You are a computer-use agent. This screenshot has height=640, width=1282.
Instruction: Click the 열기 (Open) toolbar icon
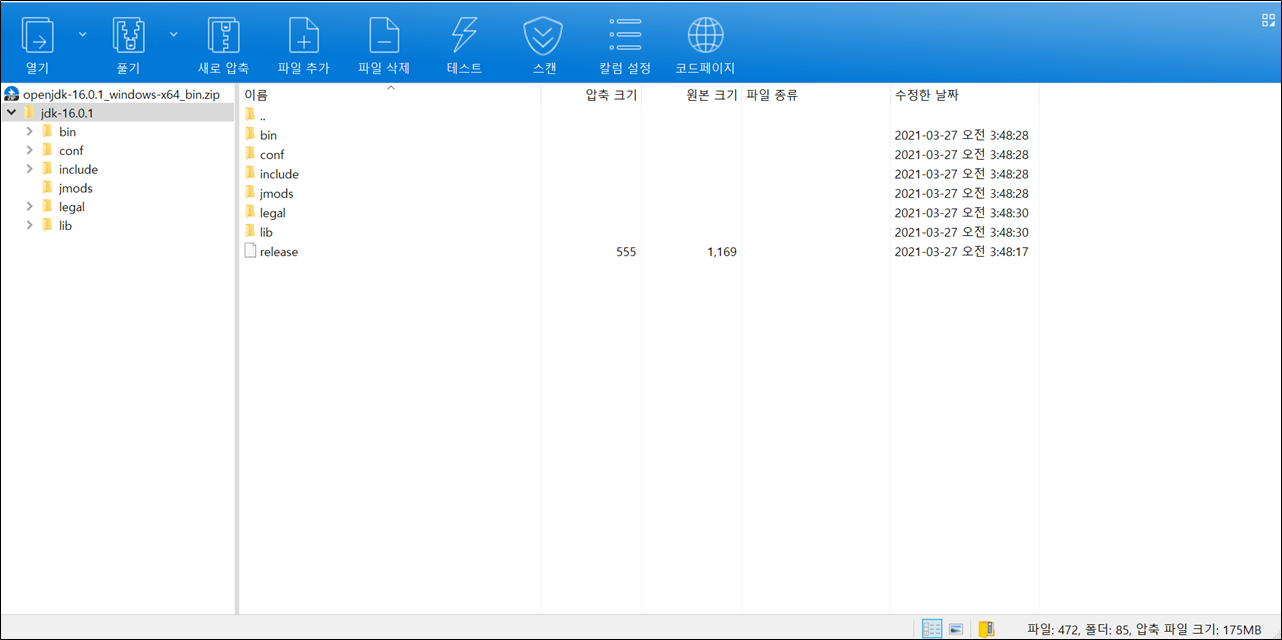[38, 35]
